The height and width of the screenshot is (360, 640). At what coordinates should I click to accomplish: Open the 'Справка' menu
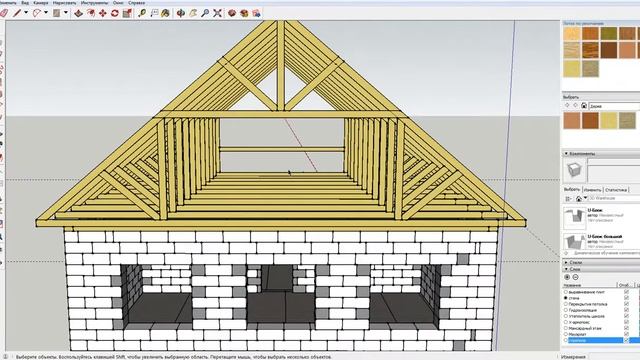137,3
